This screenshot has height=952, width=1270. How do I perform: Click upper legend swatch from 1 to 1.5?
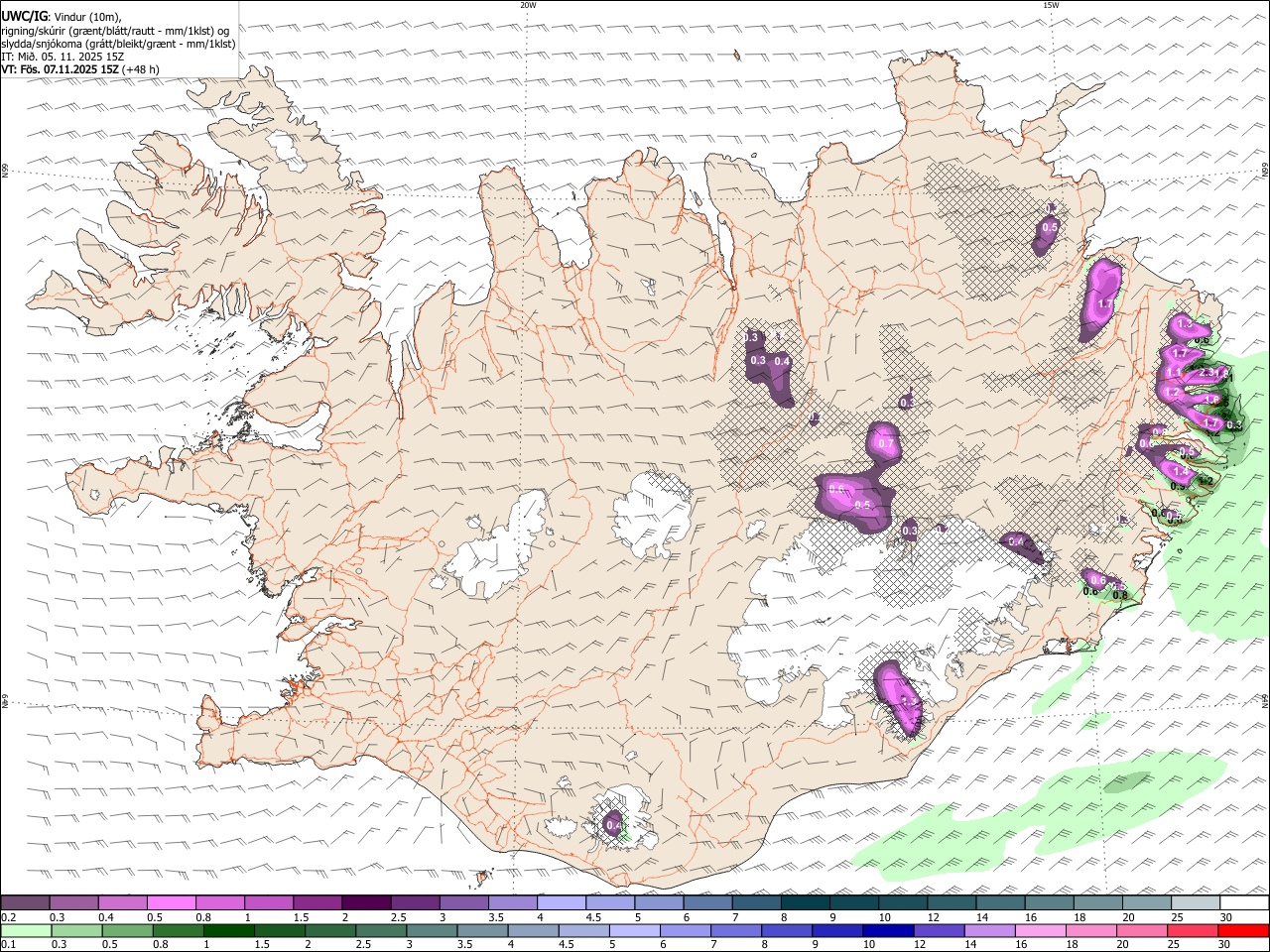(269, 903)
